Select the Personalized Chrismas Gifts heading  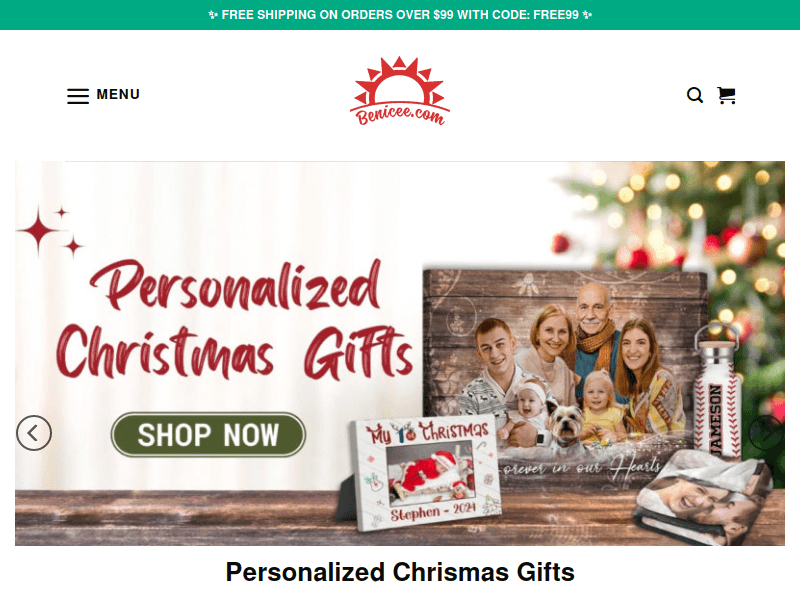[400, 572]
